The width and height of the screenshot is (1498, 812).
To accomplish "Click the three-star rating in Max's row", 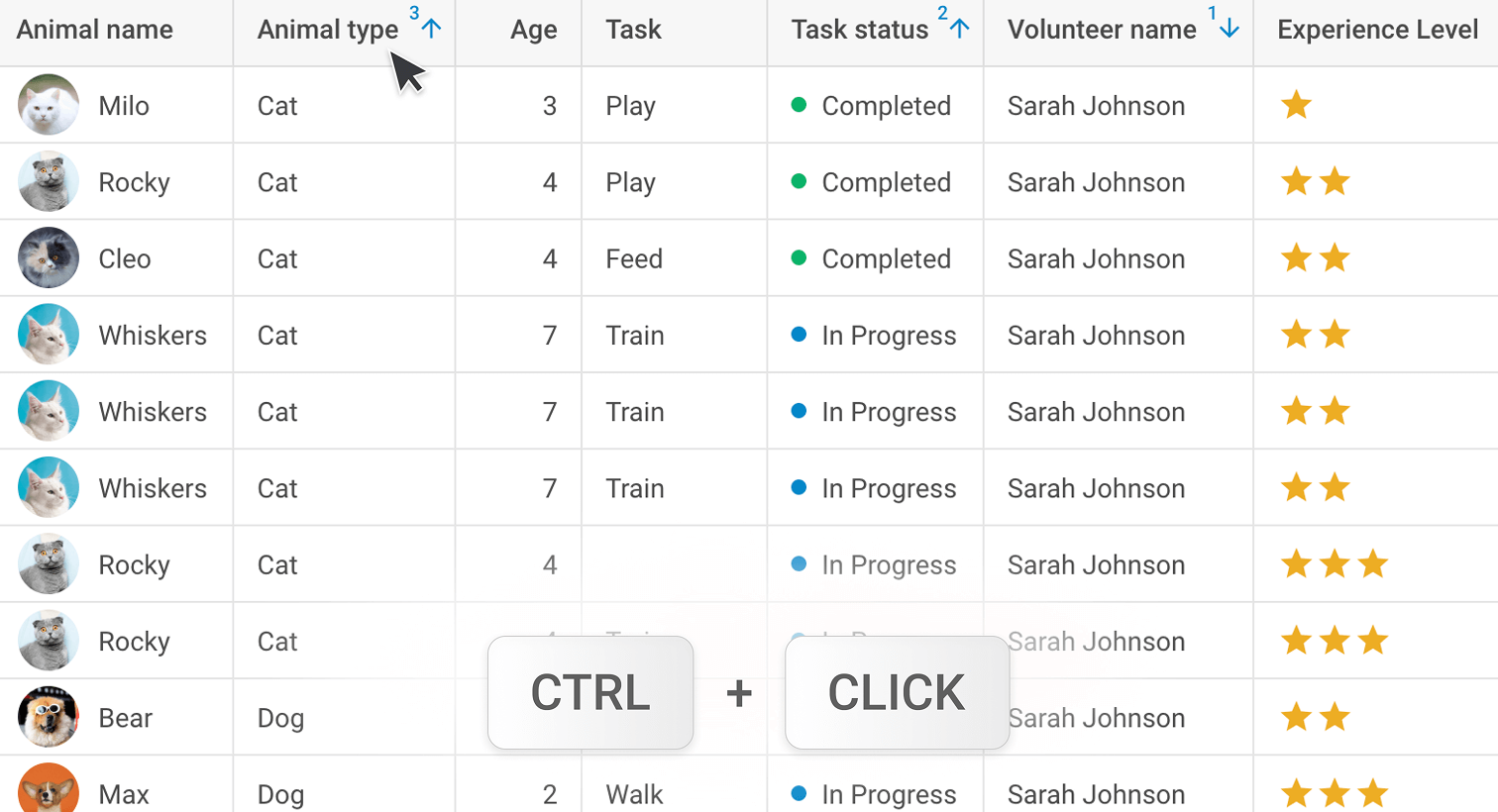I will (1335, 793).
